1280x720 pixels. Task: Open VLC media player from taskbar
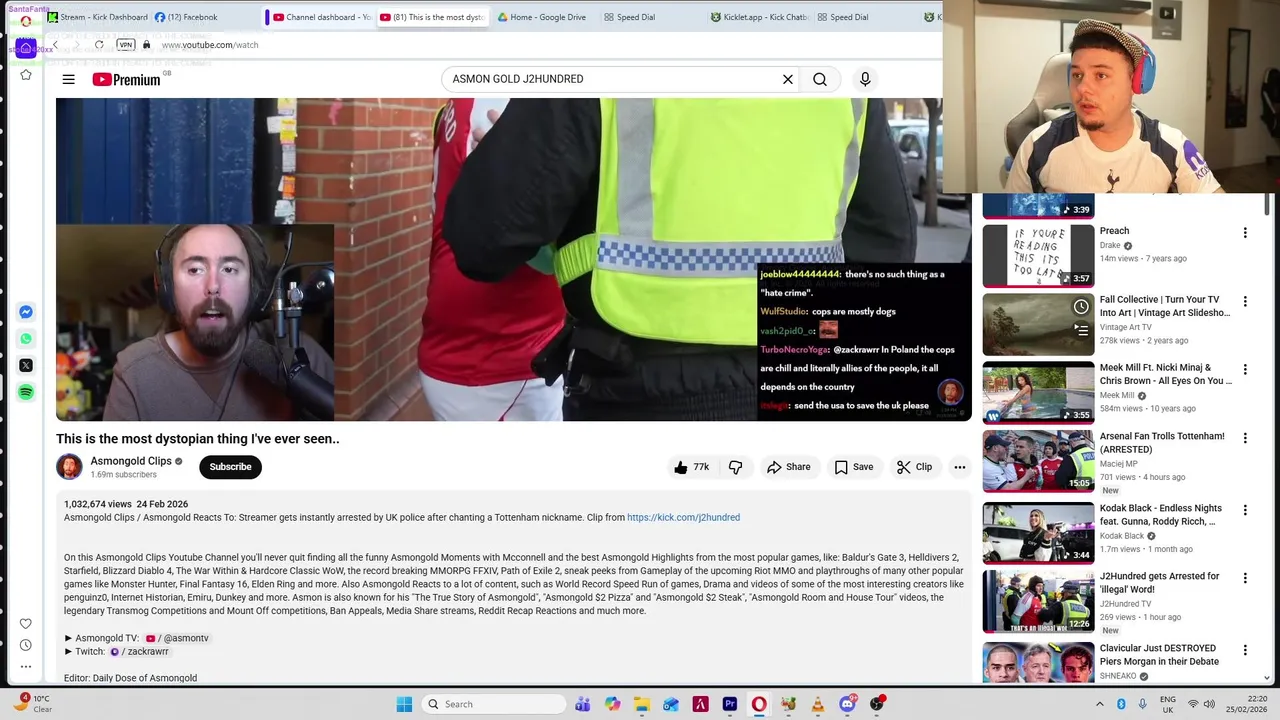818,704
